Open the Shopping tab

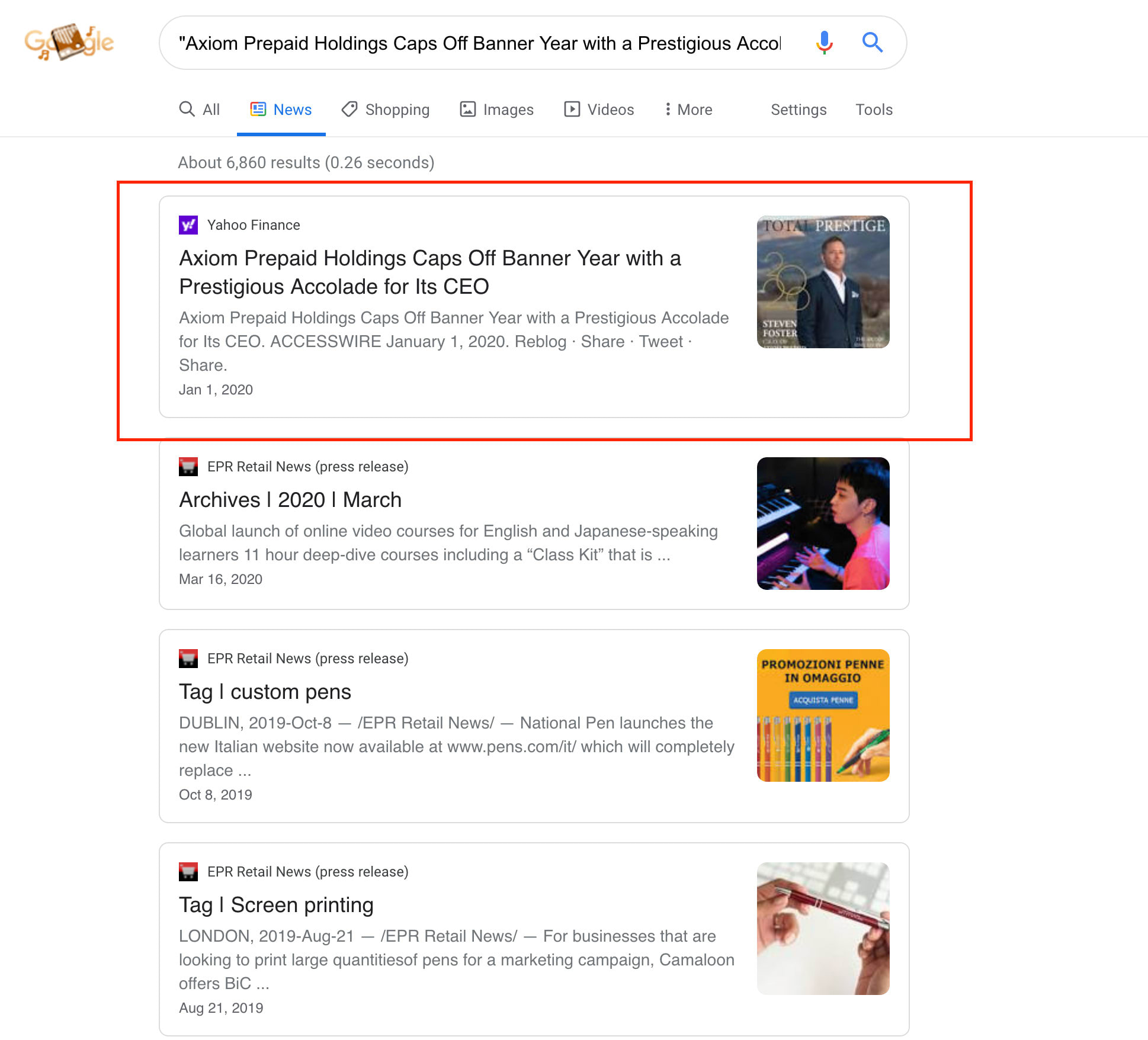385,110
